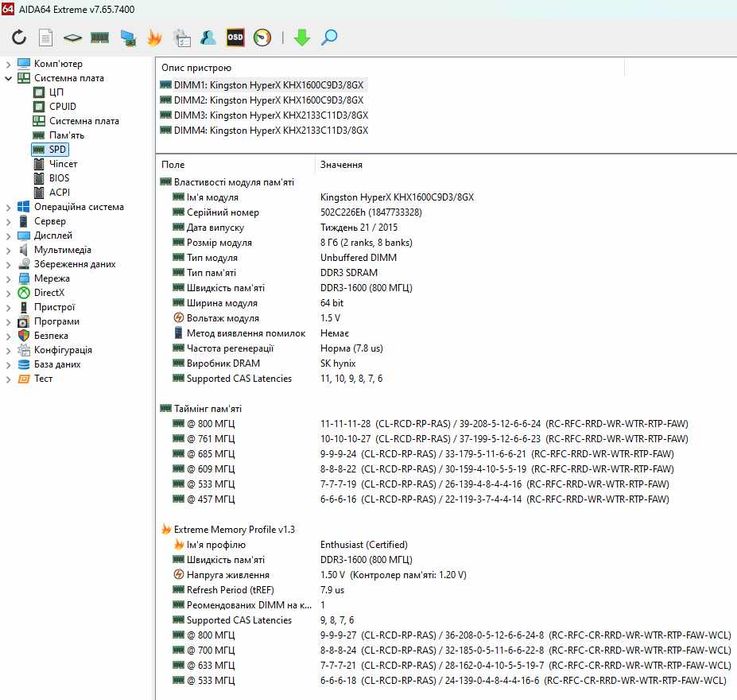Click the motherboard chip toolbar icon
The height and width of the screenshot is (700, 737).
tap(72, 38)
